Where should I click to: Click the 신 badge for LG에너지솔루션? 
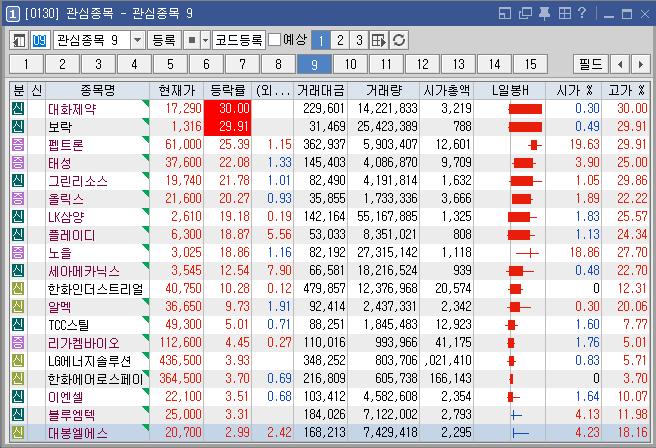[18, 361]
